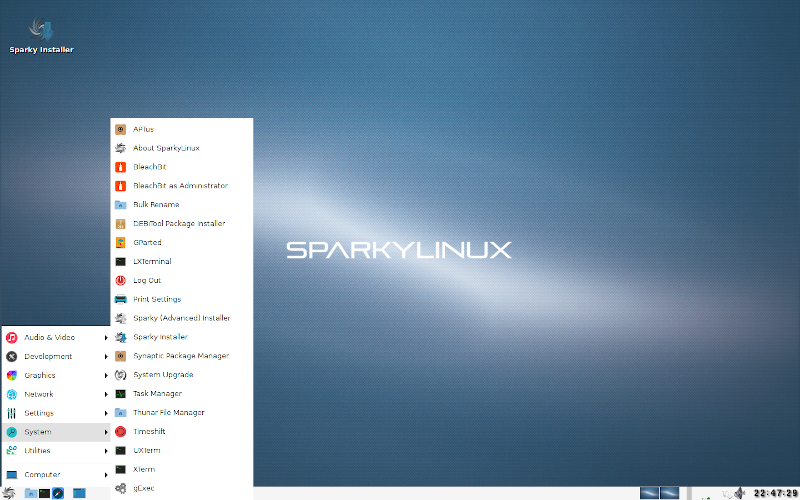Select the Sparky Installer desktop icon

coord(41,36)
